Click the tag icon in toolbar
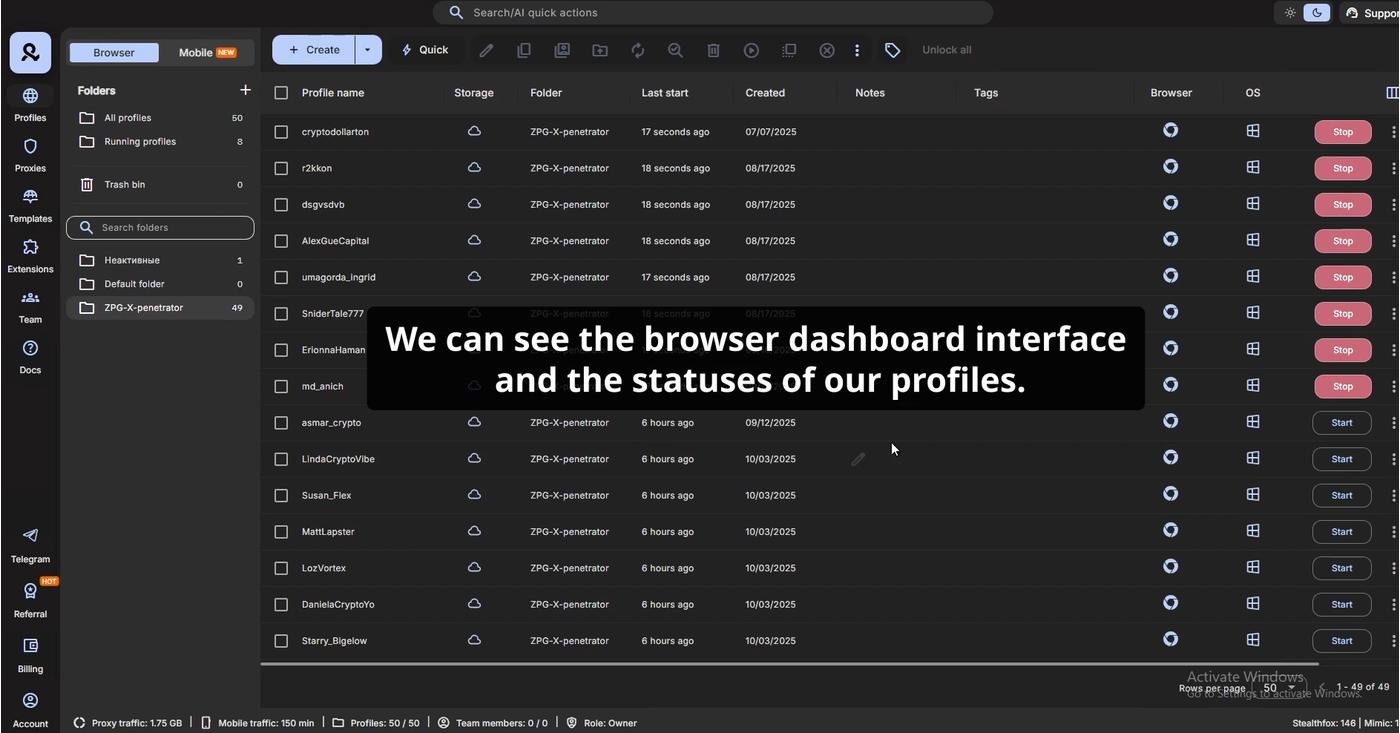This screenshot has width=1400, height=733. (x=892, y=50)
